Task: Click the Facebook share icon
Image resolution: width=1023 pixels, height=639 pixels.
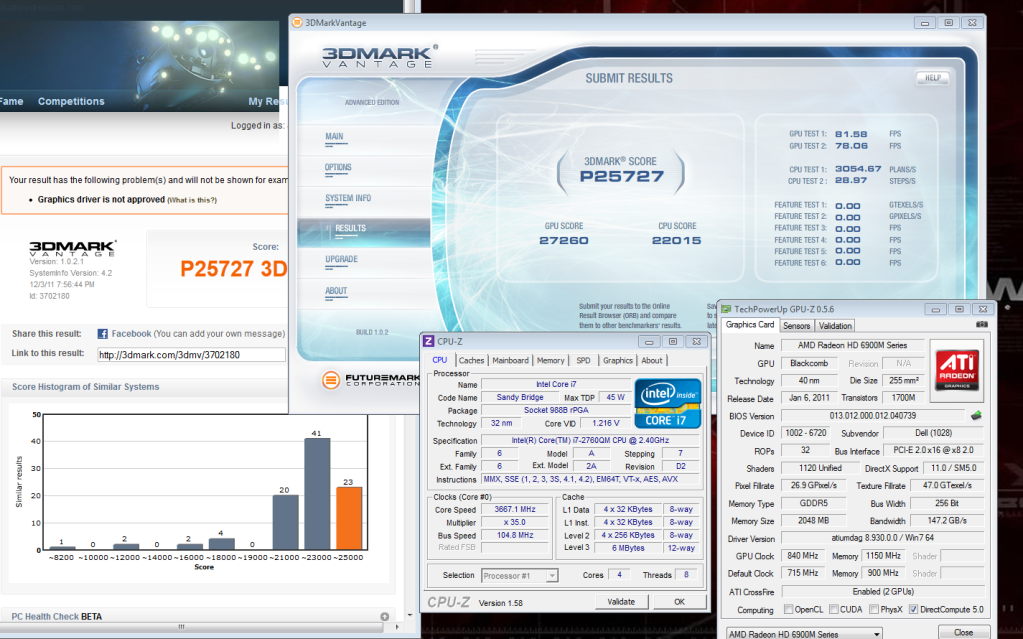Action: (102, 334)
